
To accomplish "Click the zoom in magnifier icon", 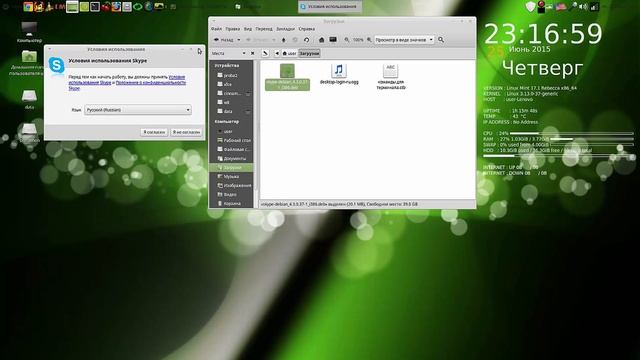I will [x=369, y=40].
